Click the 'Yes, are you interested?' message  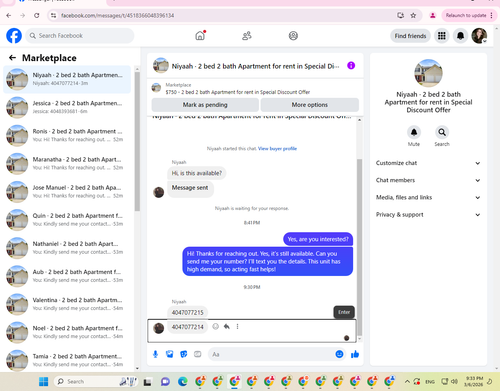tap(318, 239)
